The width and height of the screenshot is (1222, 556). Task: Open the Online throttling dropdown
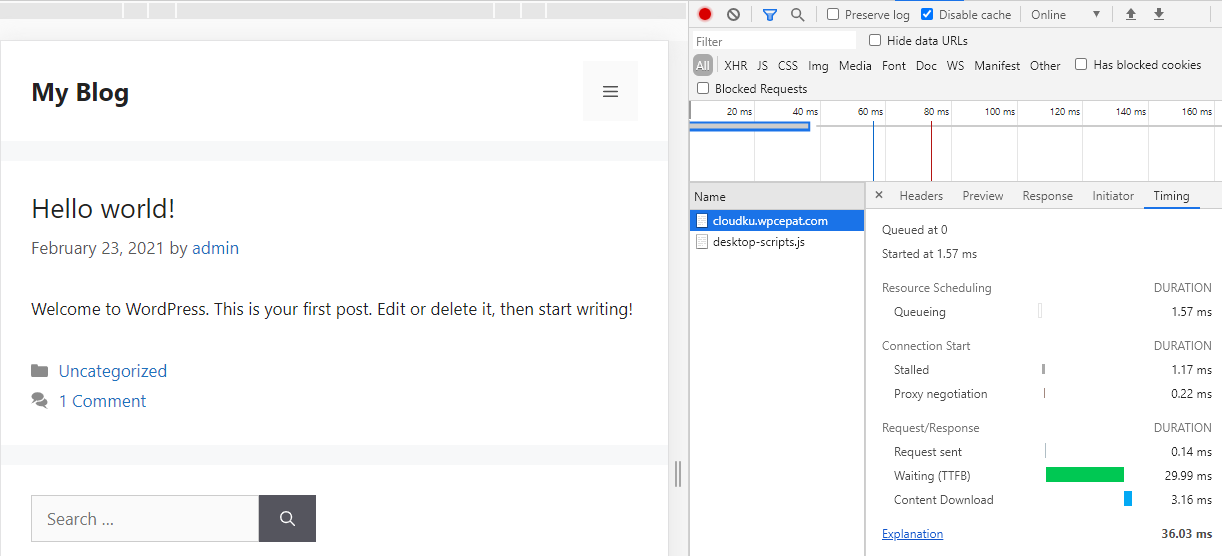(x=1065, y=15)
